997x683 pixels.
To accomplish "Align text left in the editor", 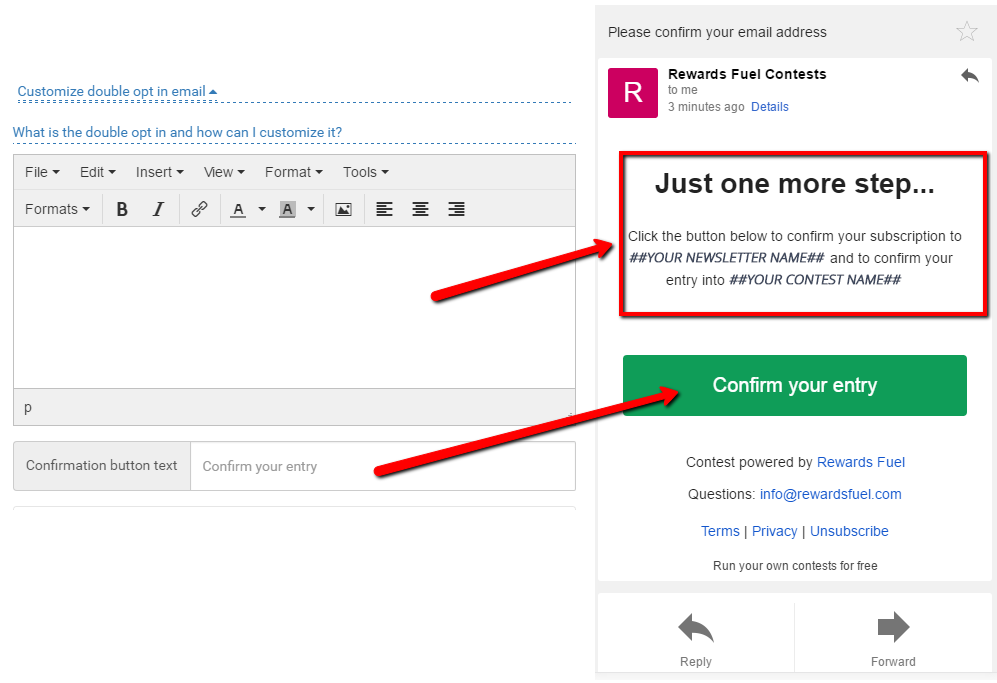I will coord(384,209).
